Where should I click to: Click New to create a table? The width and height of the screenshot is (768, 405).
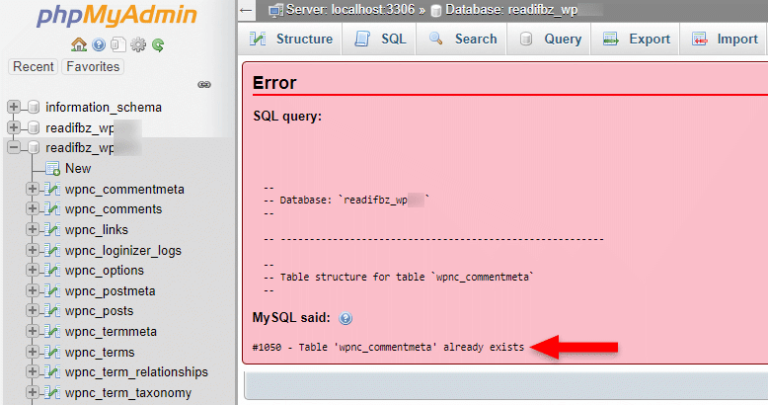(x=77, y=168)
